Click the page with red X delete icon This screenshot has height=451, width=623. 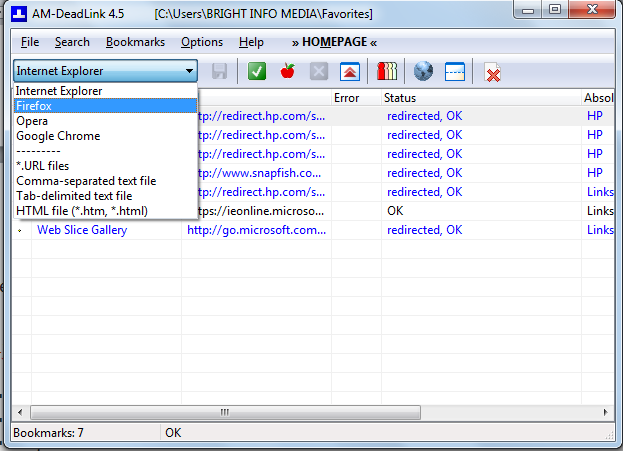click(x=493, y=73)
